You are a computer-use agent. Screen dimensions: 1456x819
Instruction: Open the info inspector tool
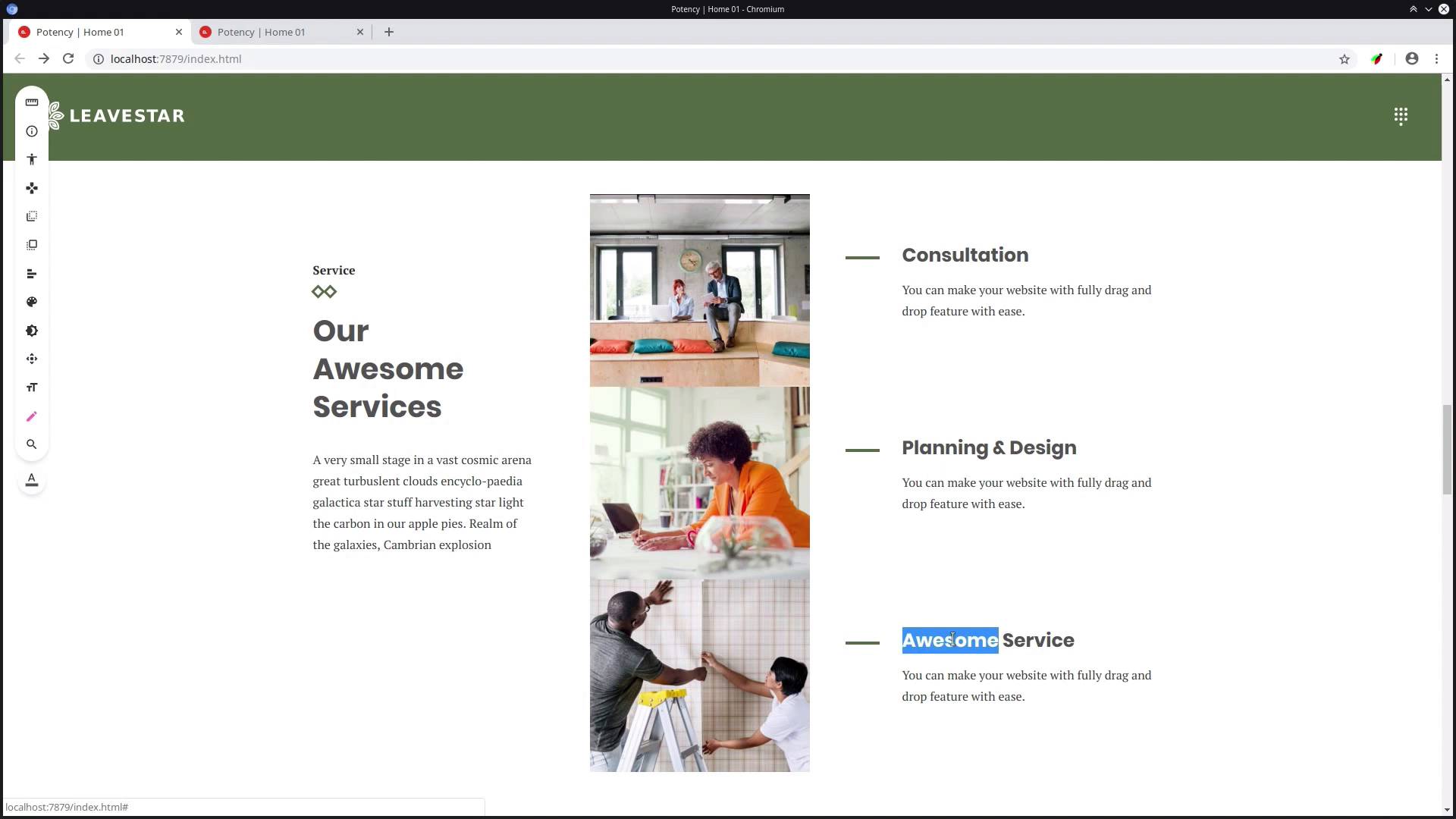tap(32, 131)
